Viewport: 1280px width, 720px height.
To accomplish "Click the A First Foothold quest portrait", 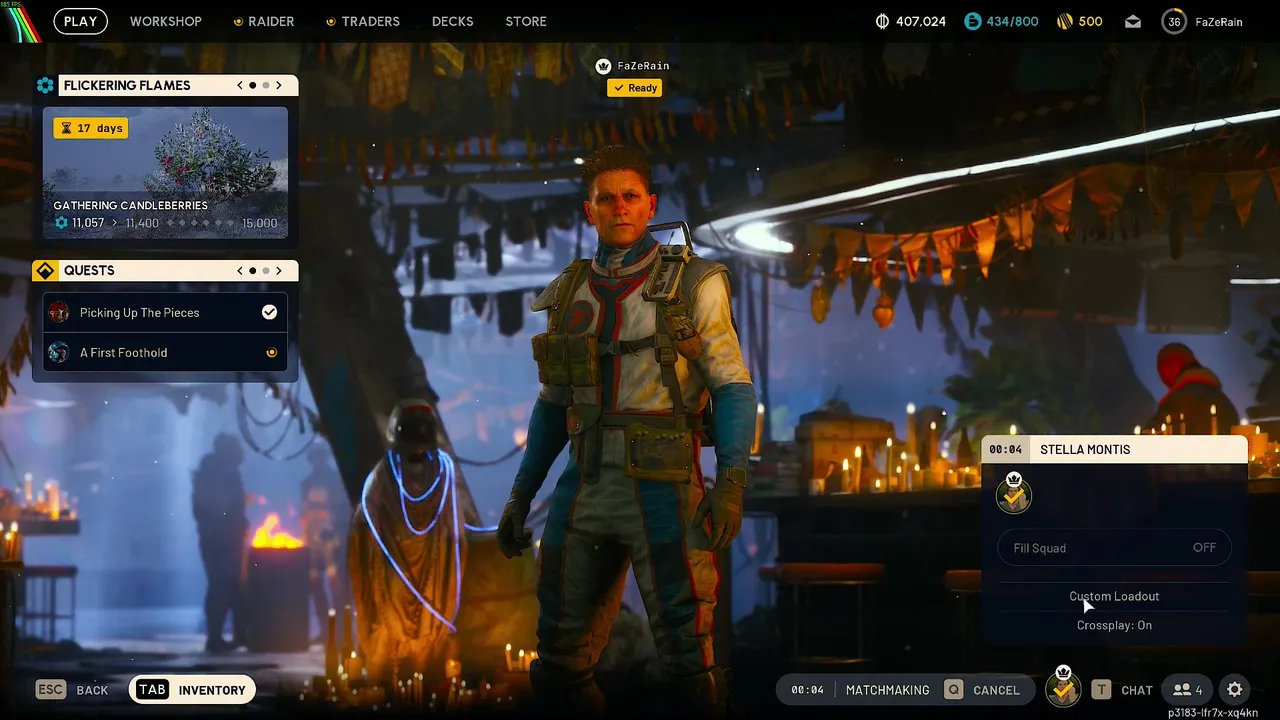I will coord(59,352).
